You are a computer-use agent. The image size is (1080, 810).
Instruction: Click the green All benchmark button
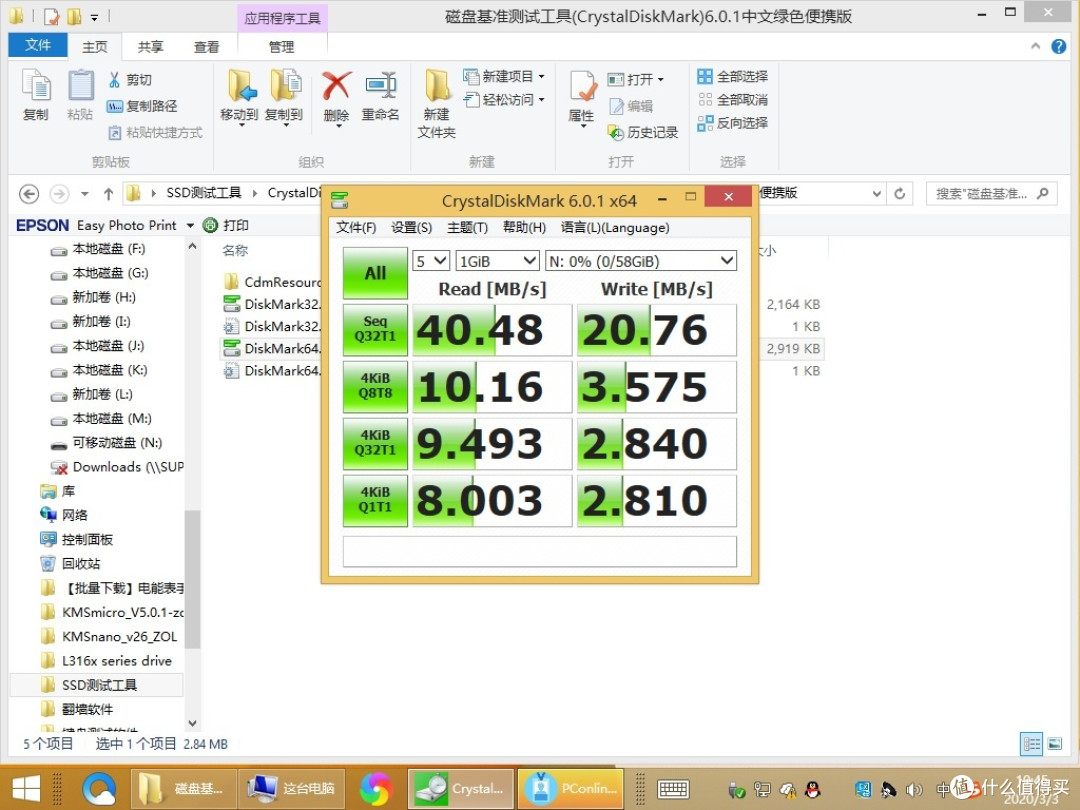pos(375,273)
